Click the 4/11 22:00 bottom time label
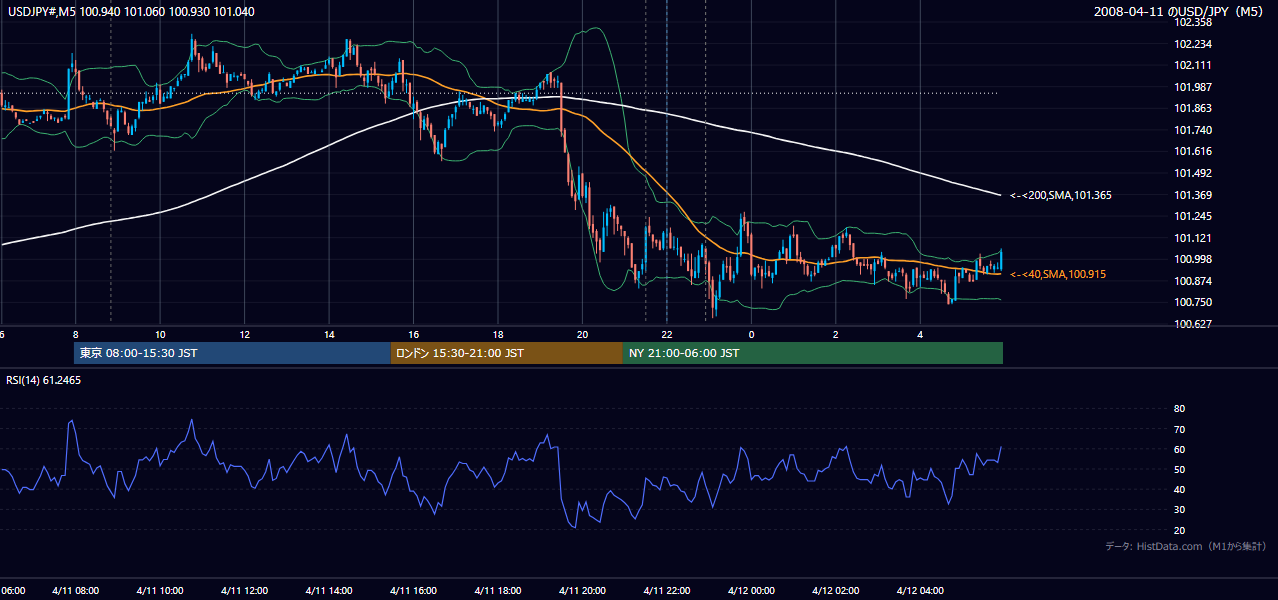This screenshot has width=1278, height=600. [x=667, y=591]
